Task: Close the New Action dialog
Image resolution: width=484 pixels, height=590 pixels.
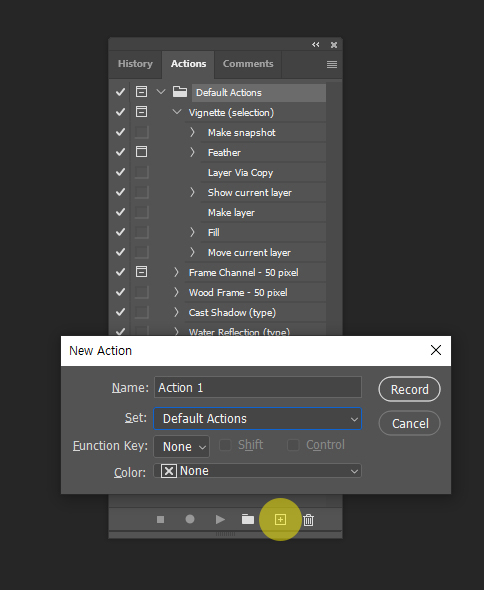Action: click(436, 350)
